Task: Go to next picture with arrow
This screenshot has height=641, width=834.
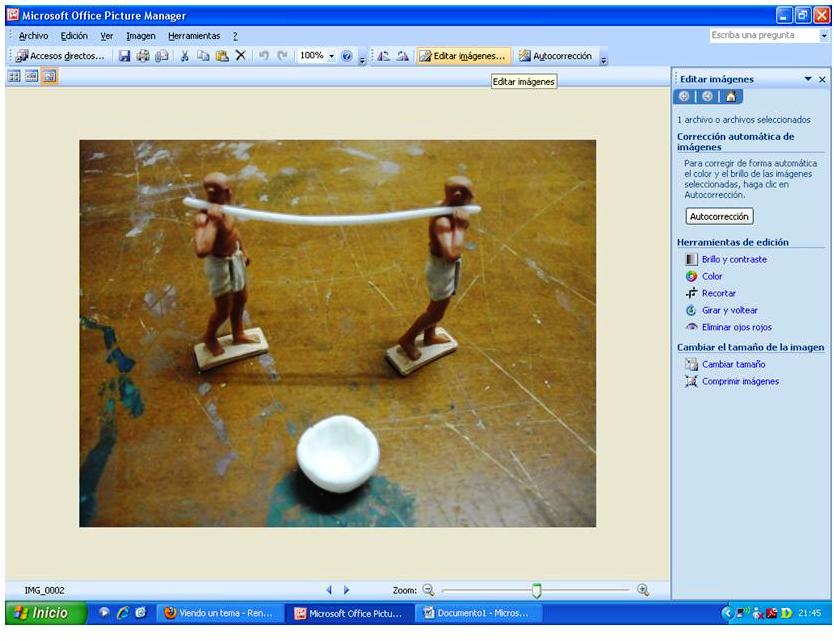Action: tap(347, 591)
